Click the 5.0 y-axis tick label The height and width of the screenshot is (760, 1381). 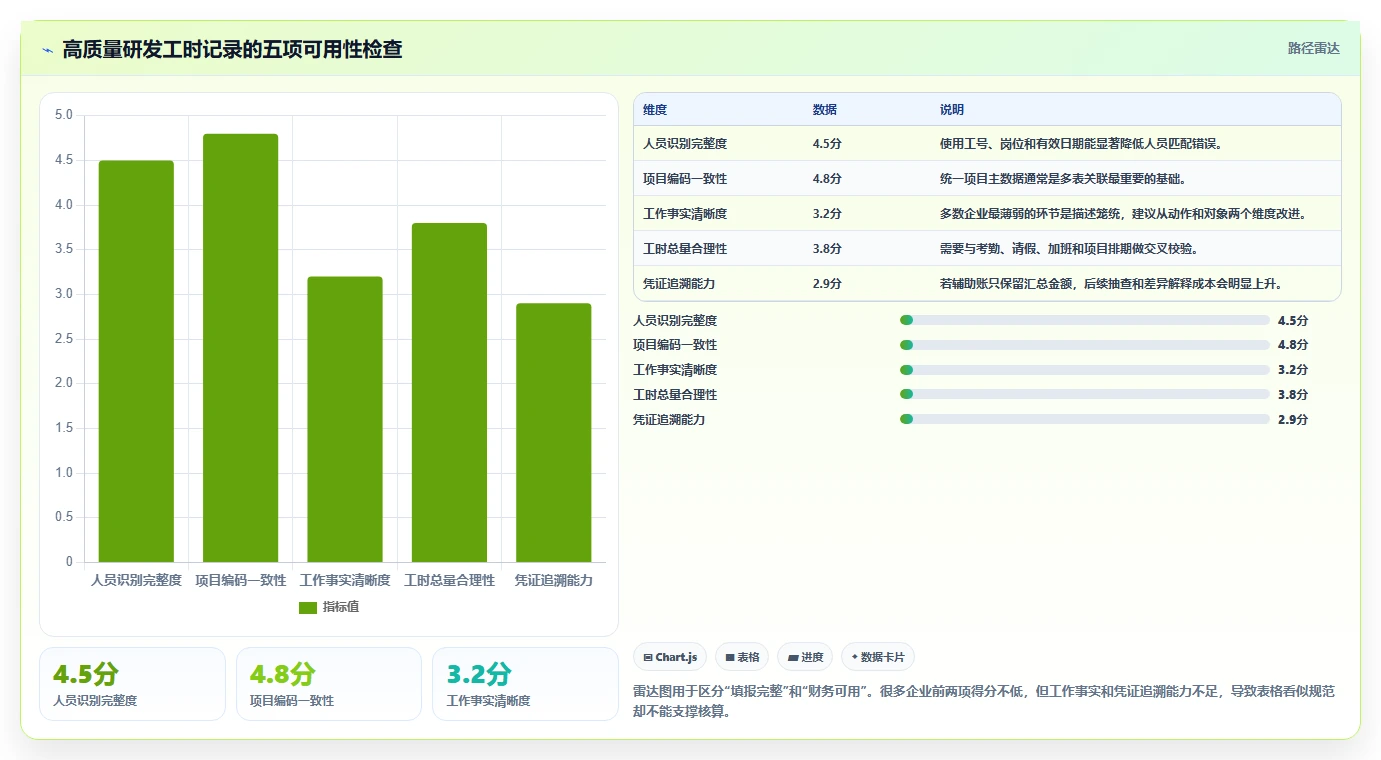coord(63,115)
